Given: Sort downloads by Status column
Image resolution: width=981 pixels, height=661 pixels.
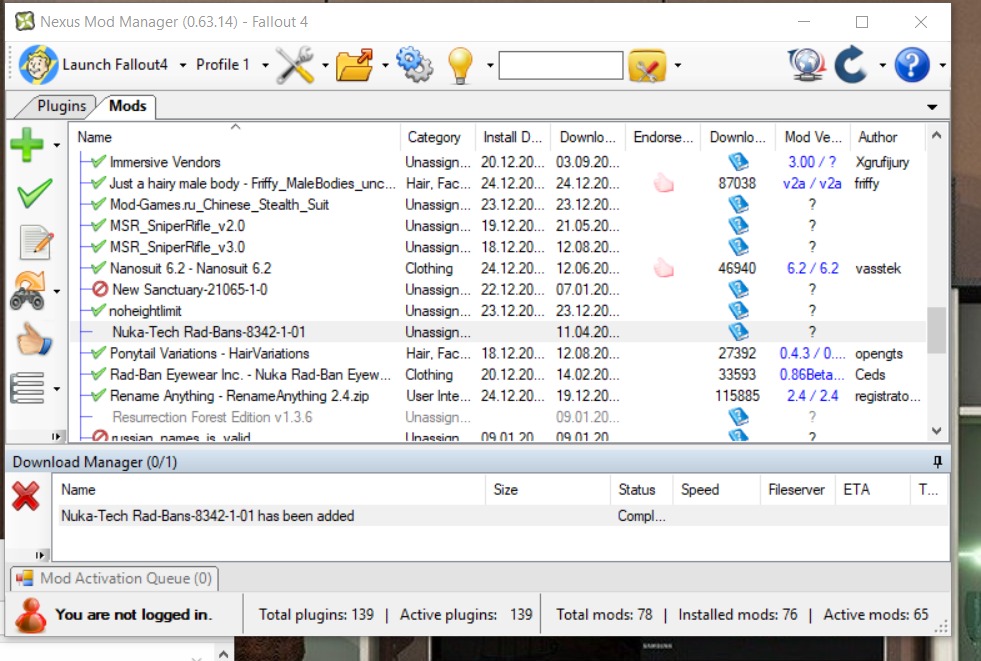Looking at the screenshot, I should point(641,490).
